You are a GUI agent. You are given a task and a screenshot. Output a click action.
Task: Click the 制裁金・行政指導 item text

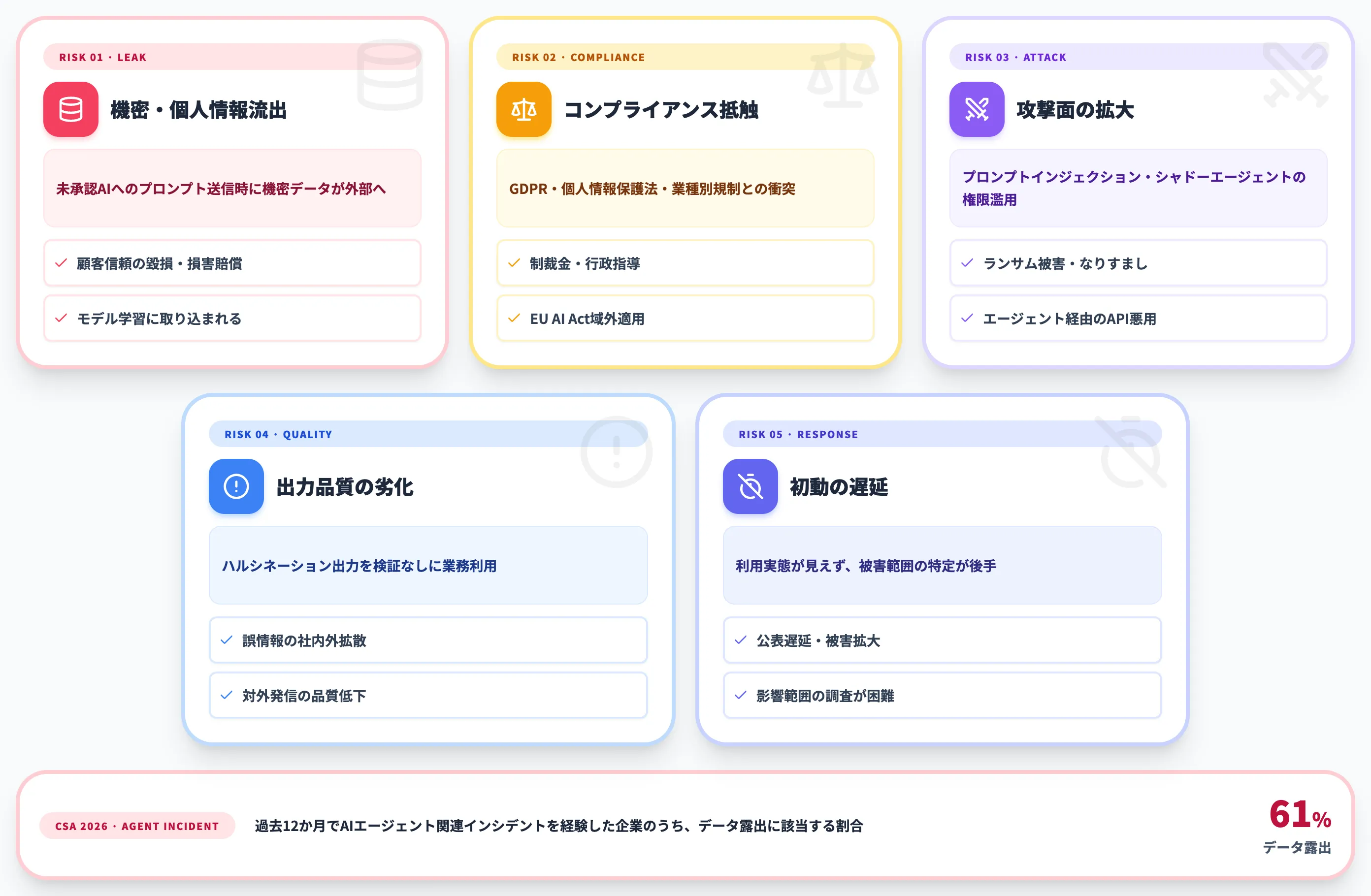pyautogui.click(x=585, y=263)
